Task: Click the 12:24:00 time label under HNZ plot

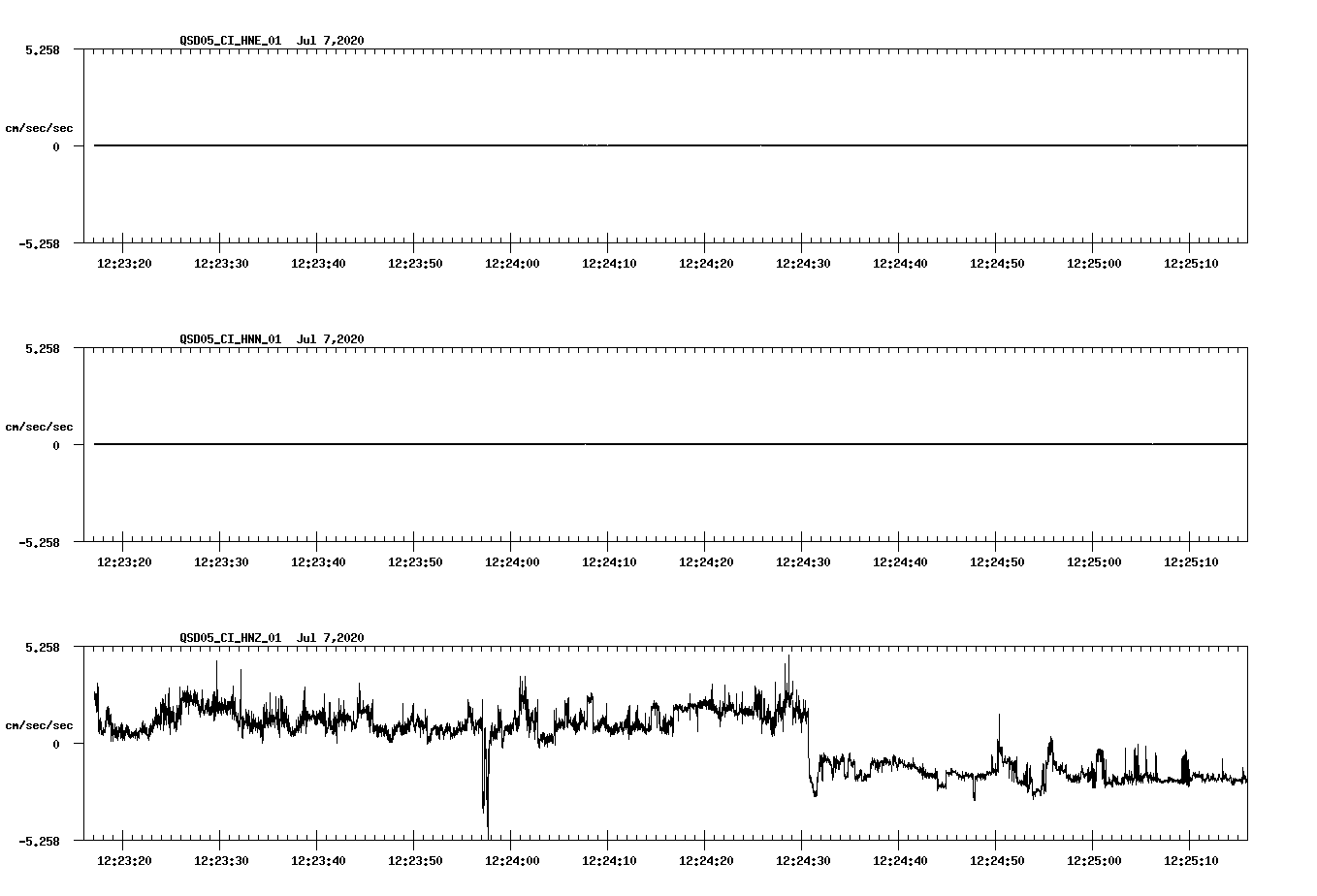Action: (512, 861)
